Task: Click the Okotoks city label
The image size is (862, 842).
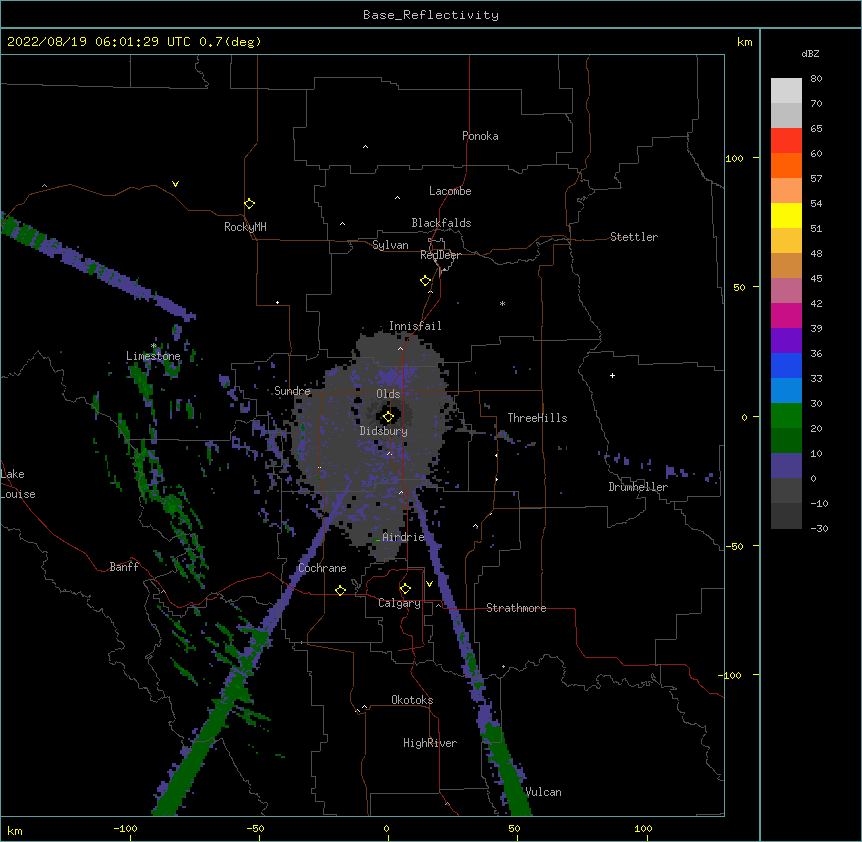Action: 412,700
